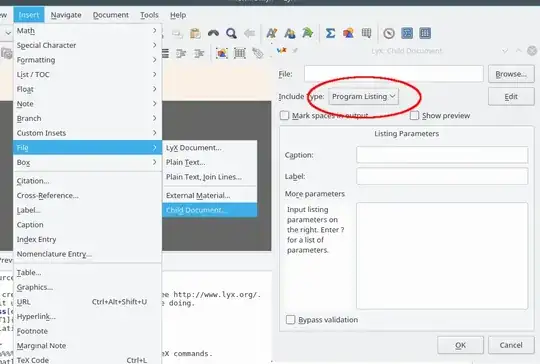Toggle noun text style icon
Image resolution: width=540 pixels, height=364 pixels.
[290, 33]
